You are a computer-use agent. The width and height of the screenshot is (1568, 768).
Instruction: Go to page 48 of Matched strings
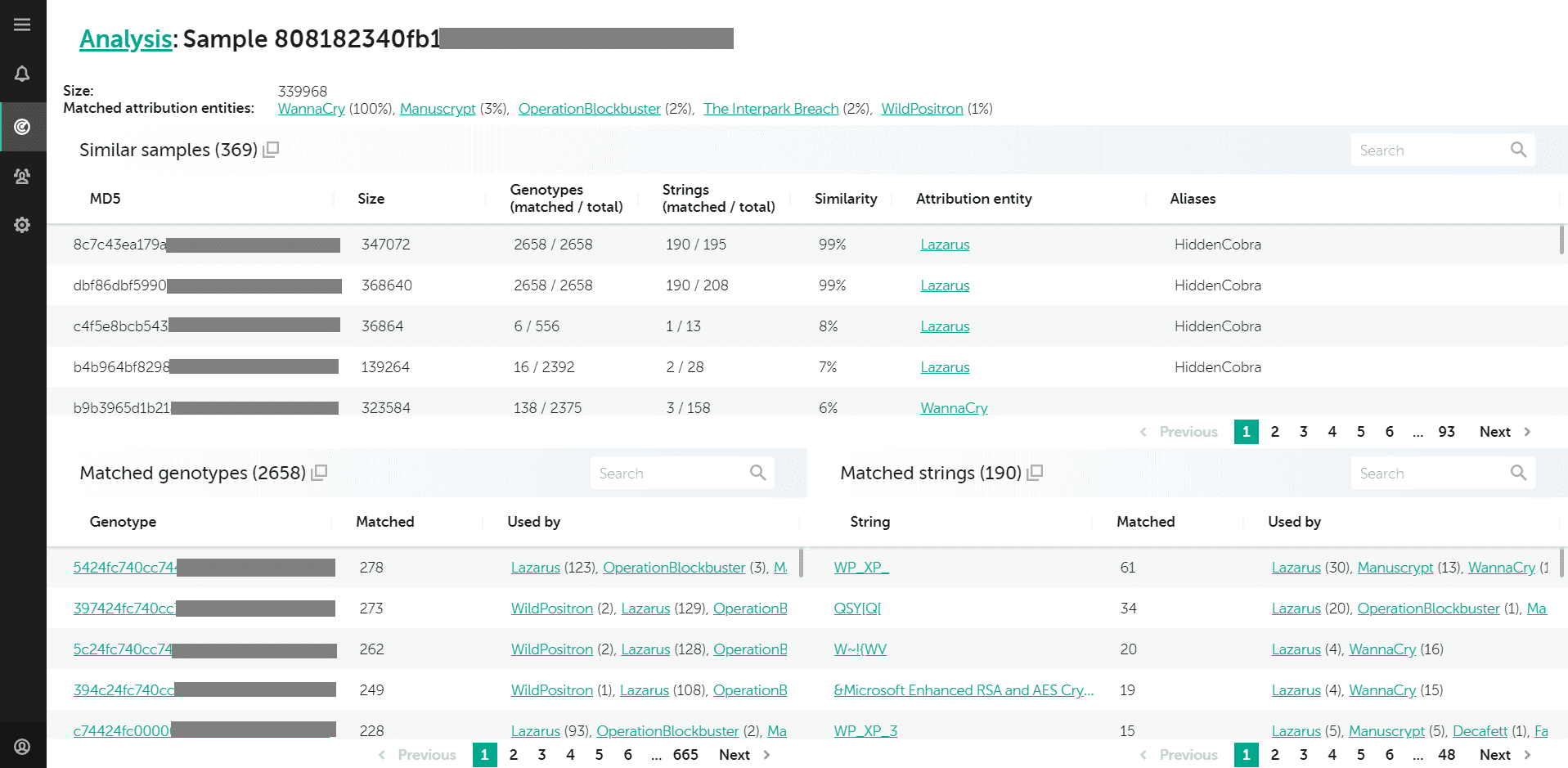coord(1446,755)
